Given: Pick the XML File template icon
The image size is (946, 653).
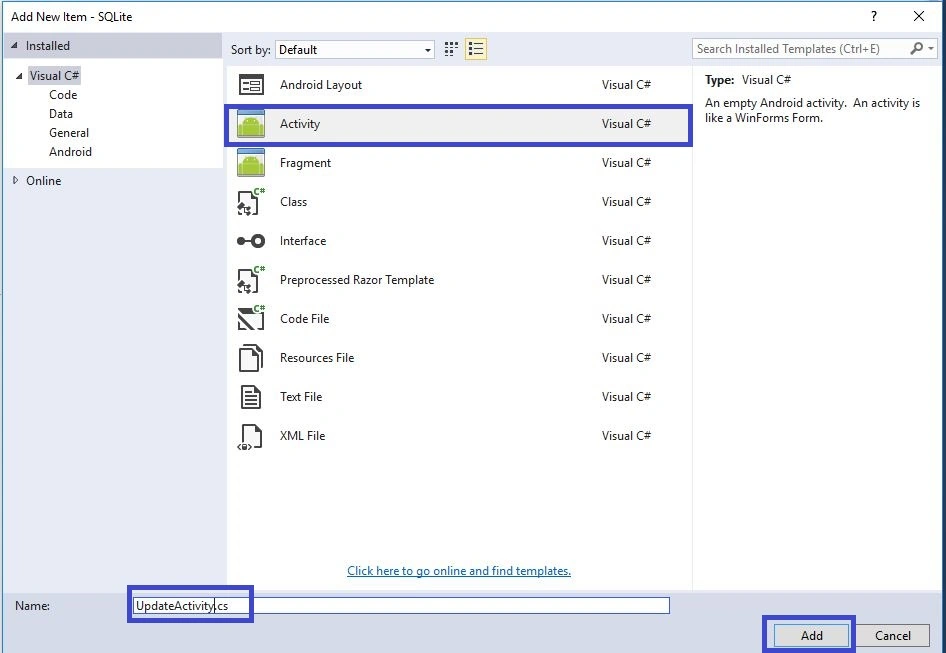Looking at the screenshot, I should coord(251,436).
